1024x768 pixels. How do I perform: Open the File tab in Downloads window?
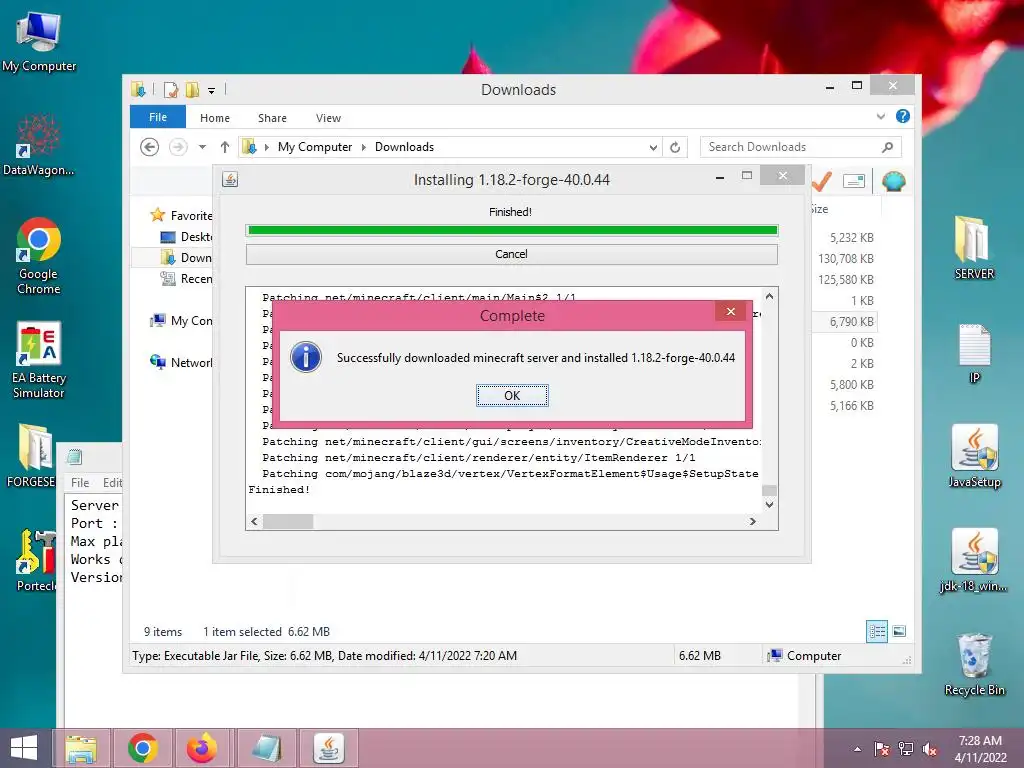coord(158,117)
